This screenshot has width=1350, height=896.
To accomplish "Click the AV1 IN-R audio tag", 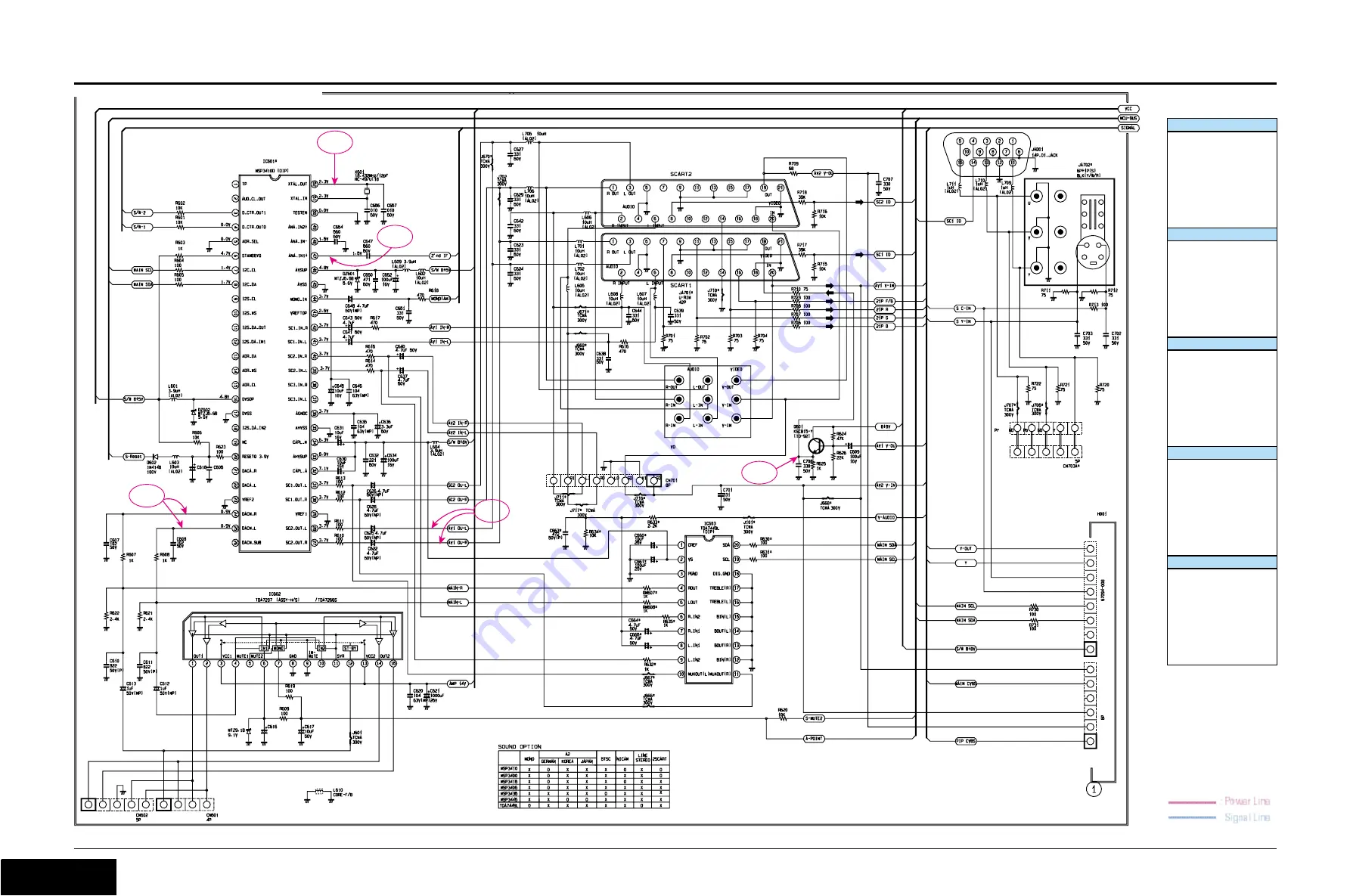I will click(x=440, y=327).
